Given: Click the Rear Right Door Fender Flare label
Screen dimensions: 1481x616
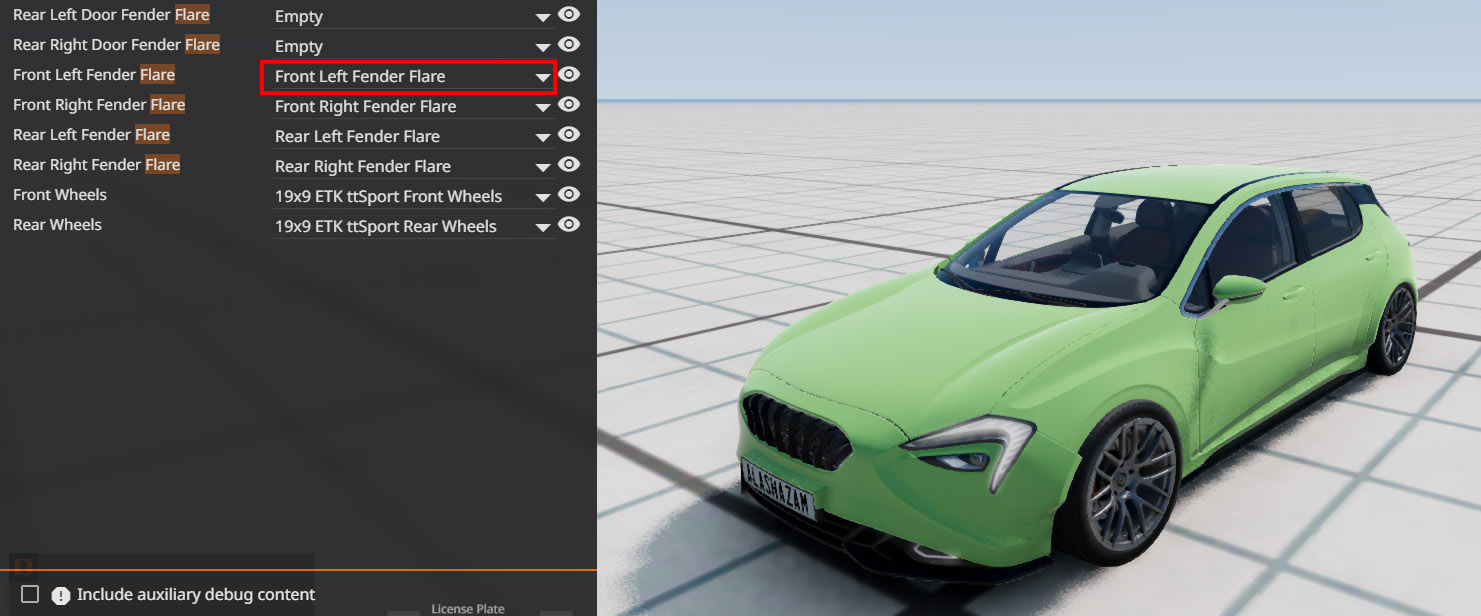Looking at the screenshot, I should pyautogui.click(x=116, y=45).
